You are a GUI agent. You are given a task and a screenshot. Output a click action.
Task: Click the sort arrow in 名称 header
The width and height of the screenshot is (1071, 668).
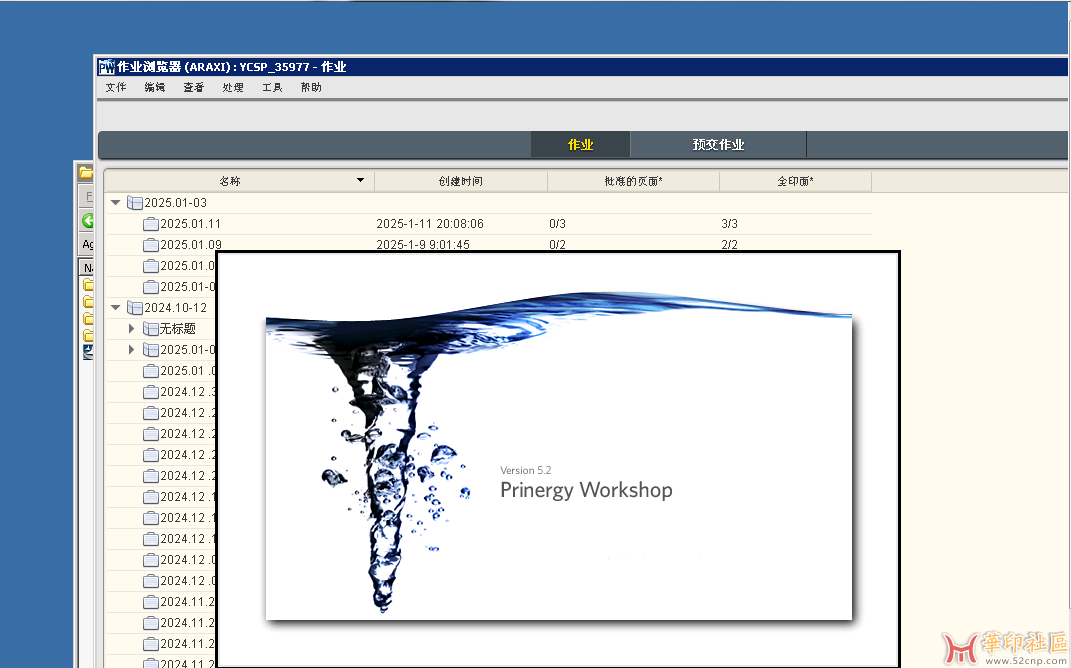pos(361,181)
